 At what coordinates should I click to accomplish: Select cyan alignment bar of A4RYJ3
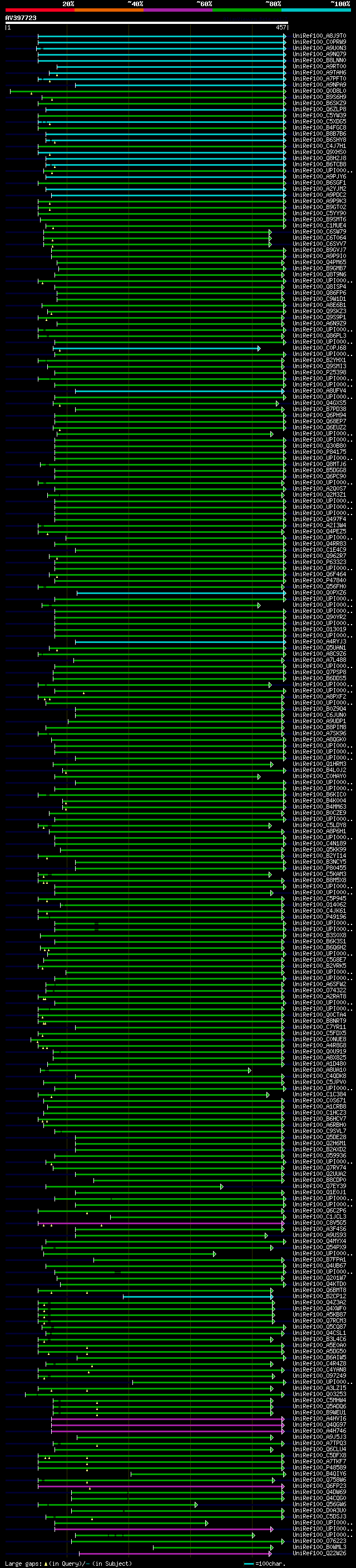coord(180,641)
